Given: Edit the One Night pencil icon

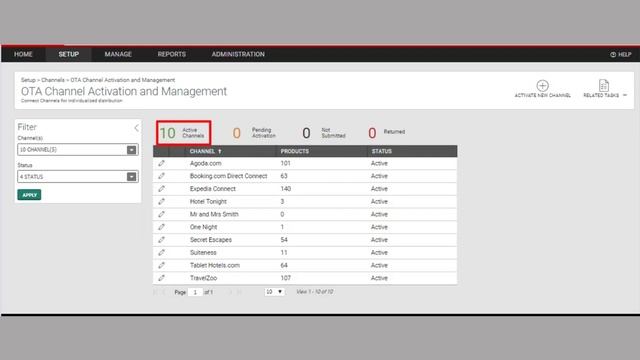Looking at the screenshot, I should pyautogui.click(x=162, y=227).
